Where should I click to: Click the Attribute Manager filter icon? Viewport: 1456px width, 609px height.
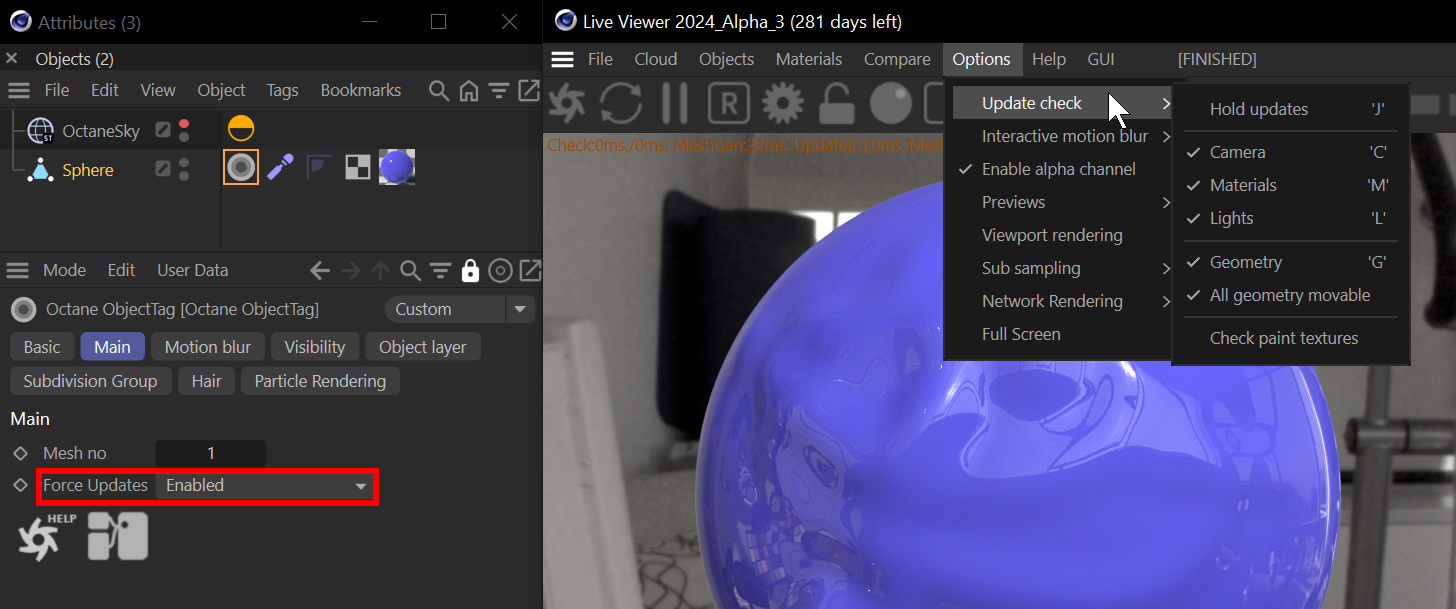click(x=440, y=270)
